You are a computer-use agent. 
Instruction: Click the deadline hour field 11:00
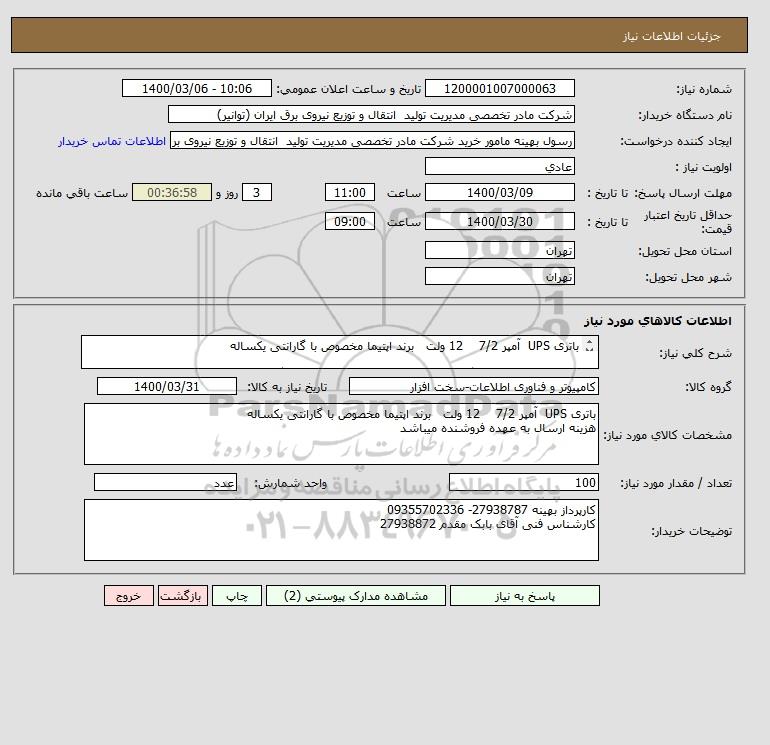pos(350,193)
